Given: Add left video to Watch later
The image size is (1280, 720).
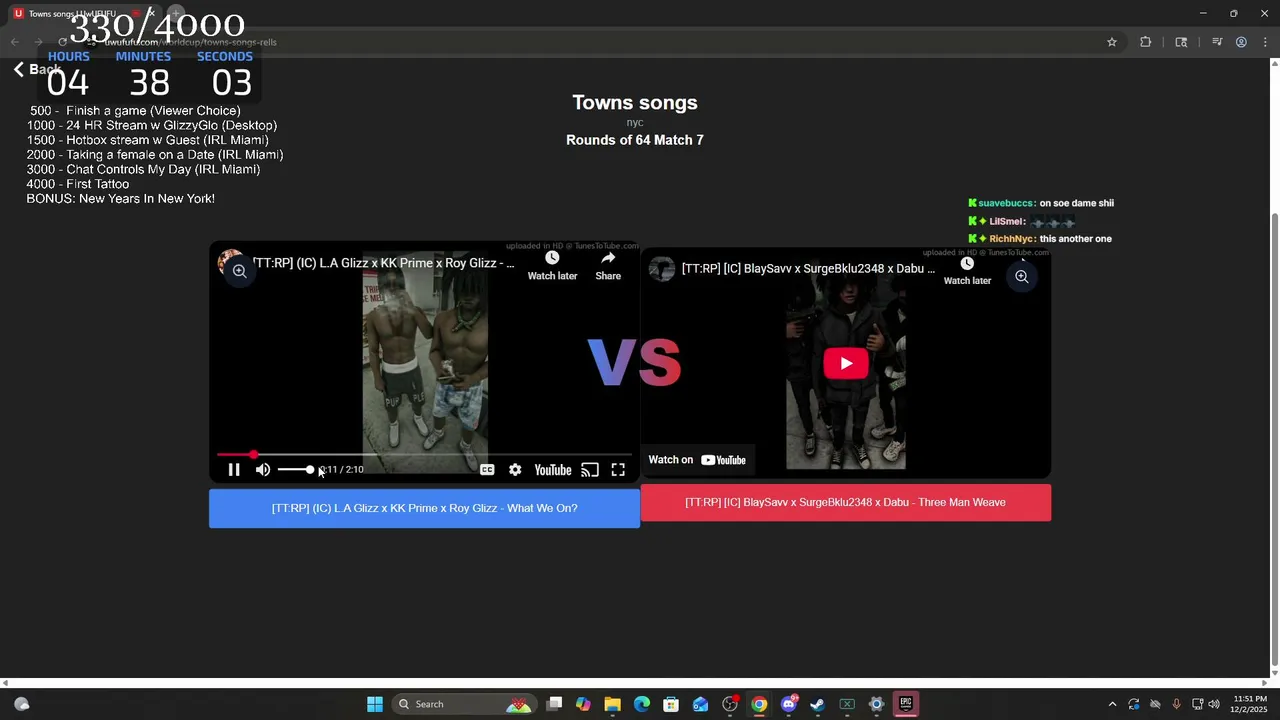Looking at the screenshot, I should click(x=552, y=265).
